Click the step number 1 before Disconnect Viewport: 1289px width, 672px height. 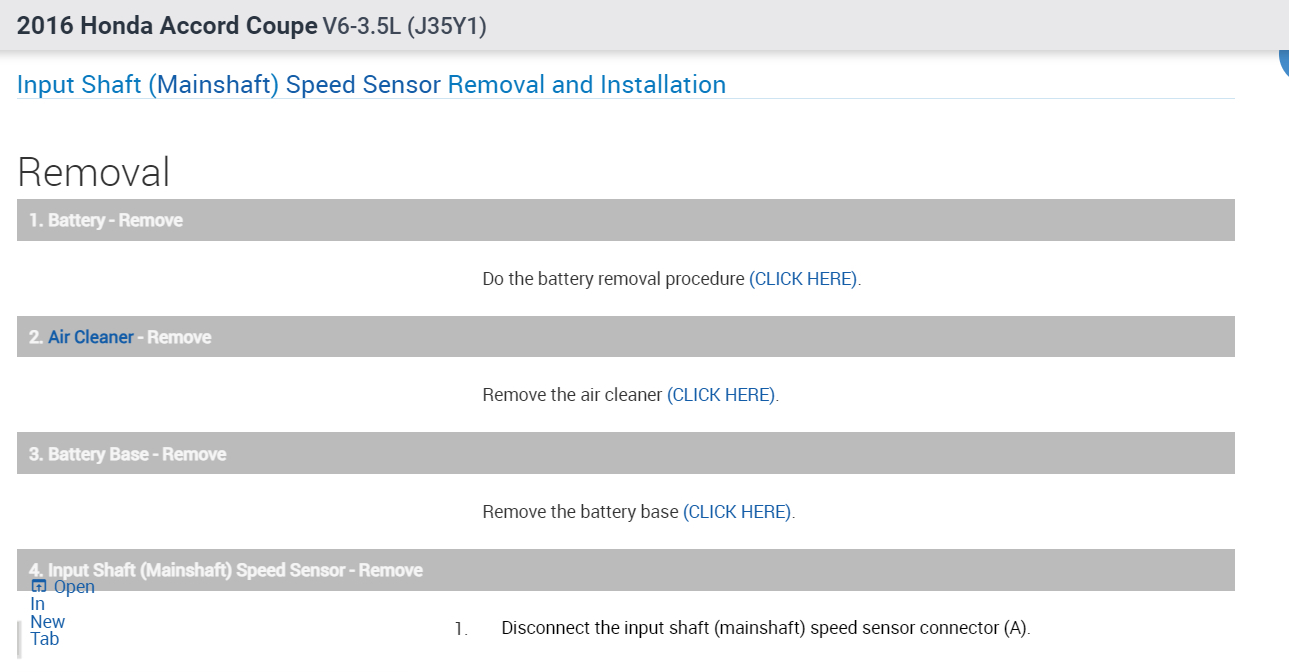point(460,629)
